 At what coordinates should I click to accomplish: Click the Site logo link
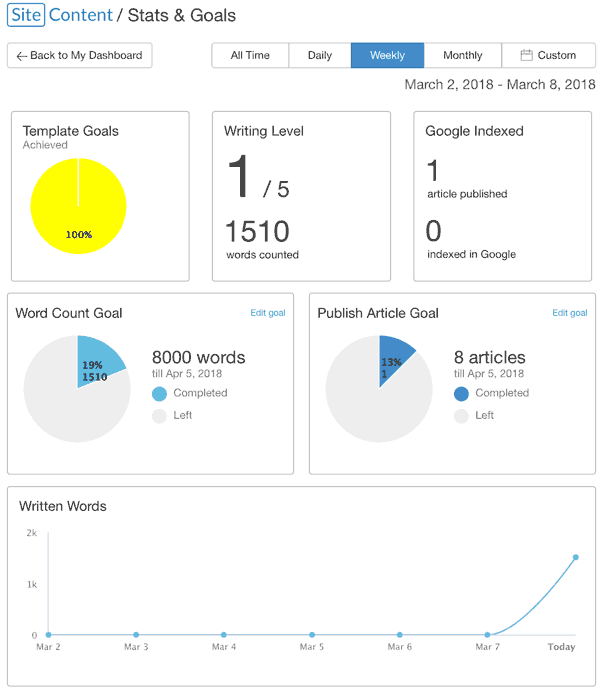click(26, 15)
